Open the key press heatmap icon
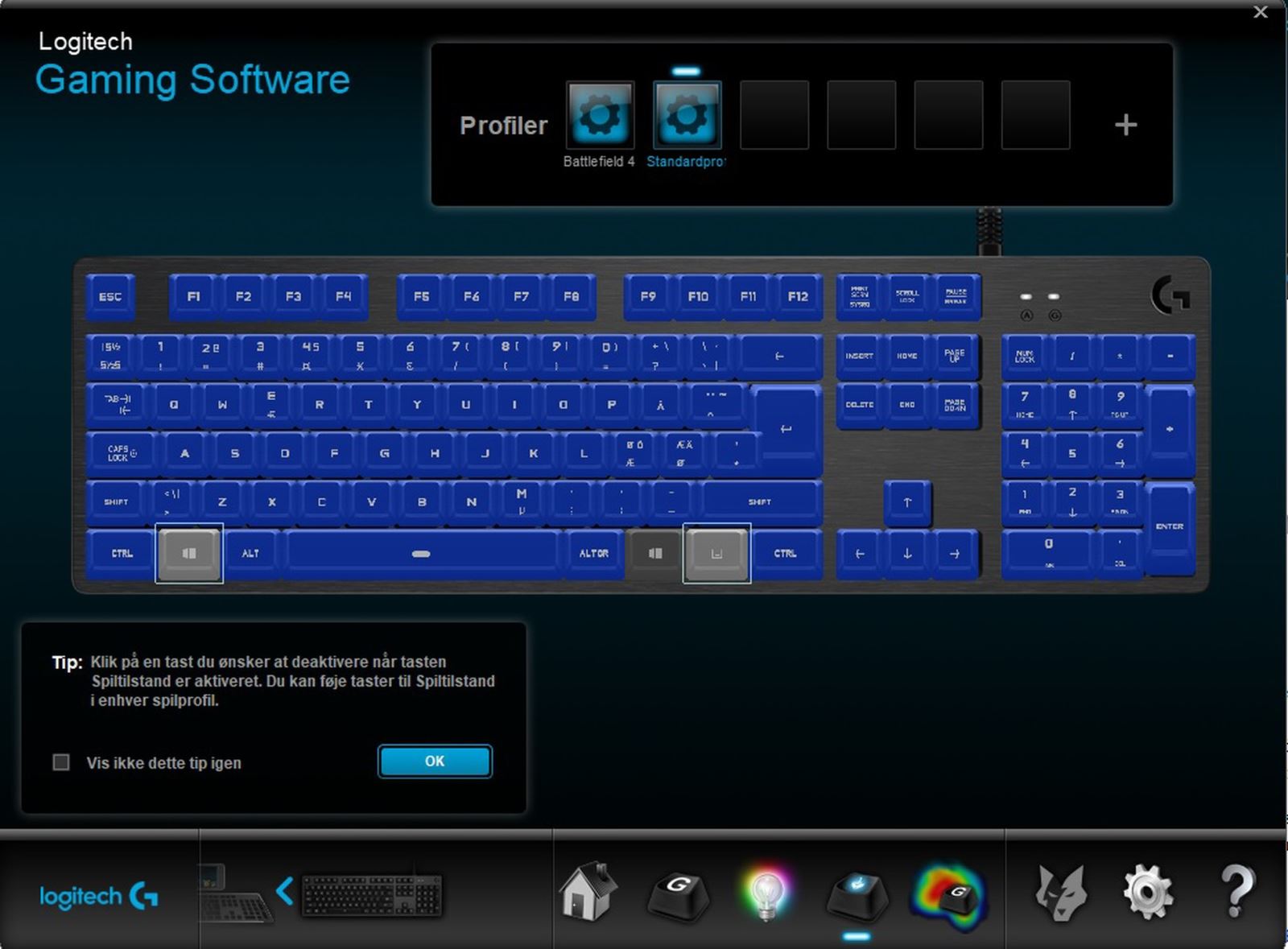This screenshot has width=1288, height=949. point(950,895)
